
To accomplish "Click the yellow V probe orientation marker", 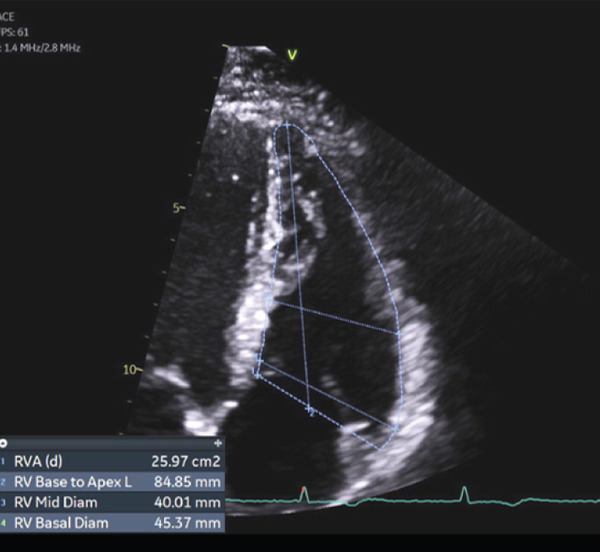I will [292, 55].
